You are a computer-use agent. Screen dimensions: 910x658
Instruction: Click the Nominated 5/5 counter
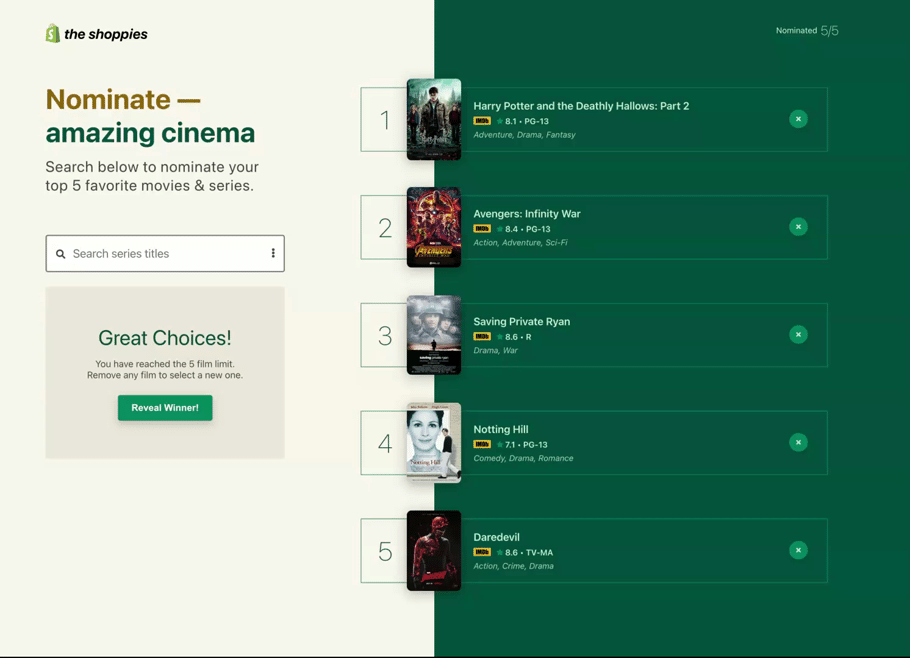point(807,31)
